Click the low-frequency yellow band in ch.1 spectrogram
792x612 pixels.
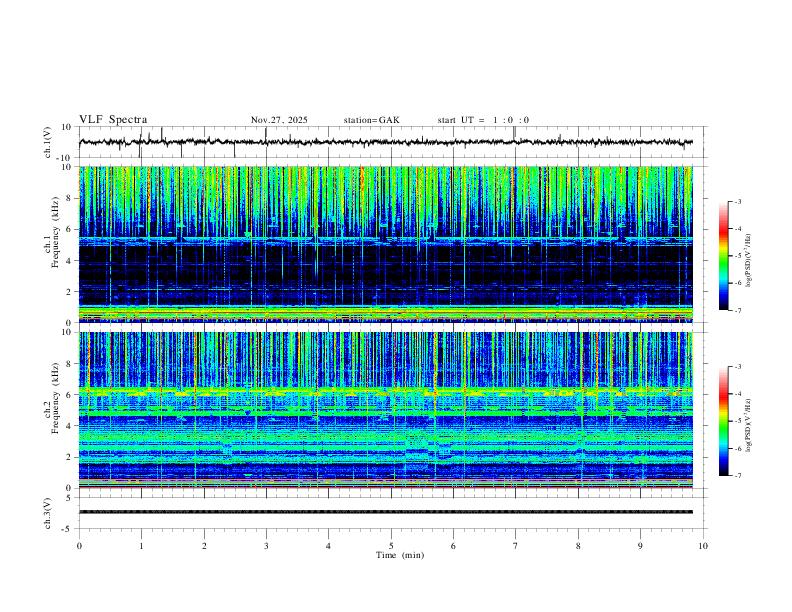point(386,313)
